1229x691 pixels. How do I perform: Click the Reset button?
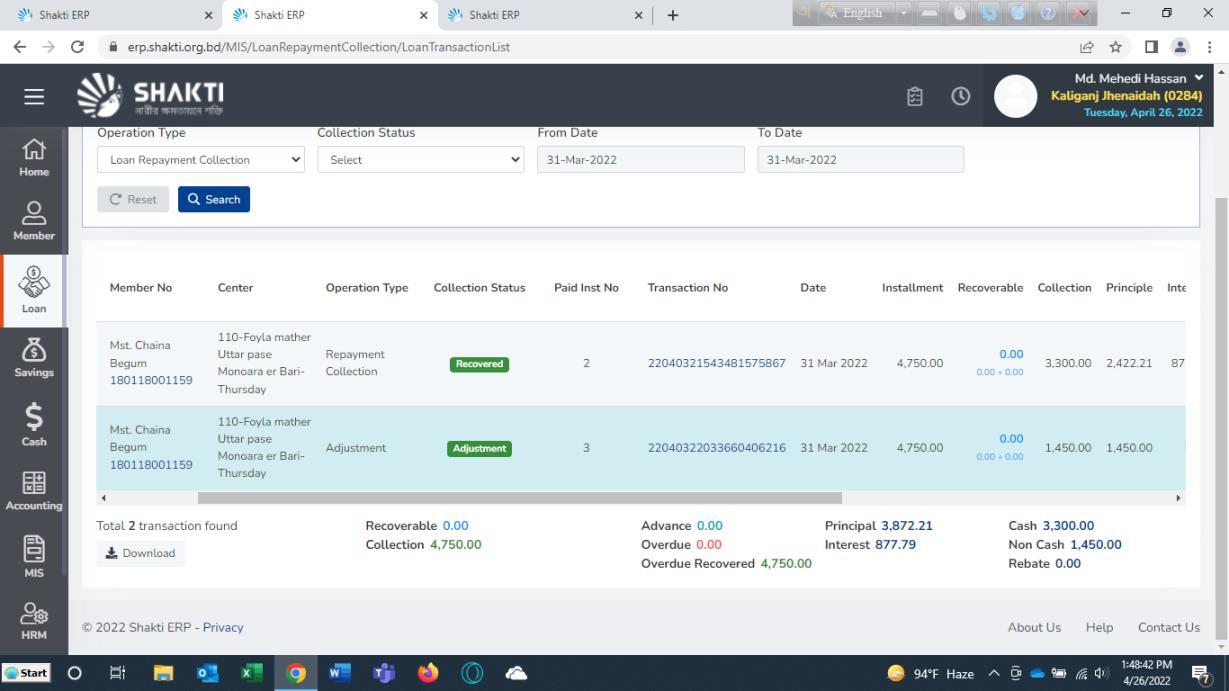pos(133,199)
